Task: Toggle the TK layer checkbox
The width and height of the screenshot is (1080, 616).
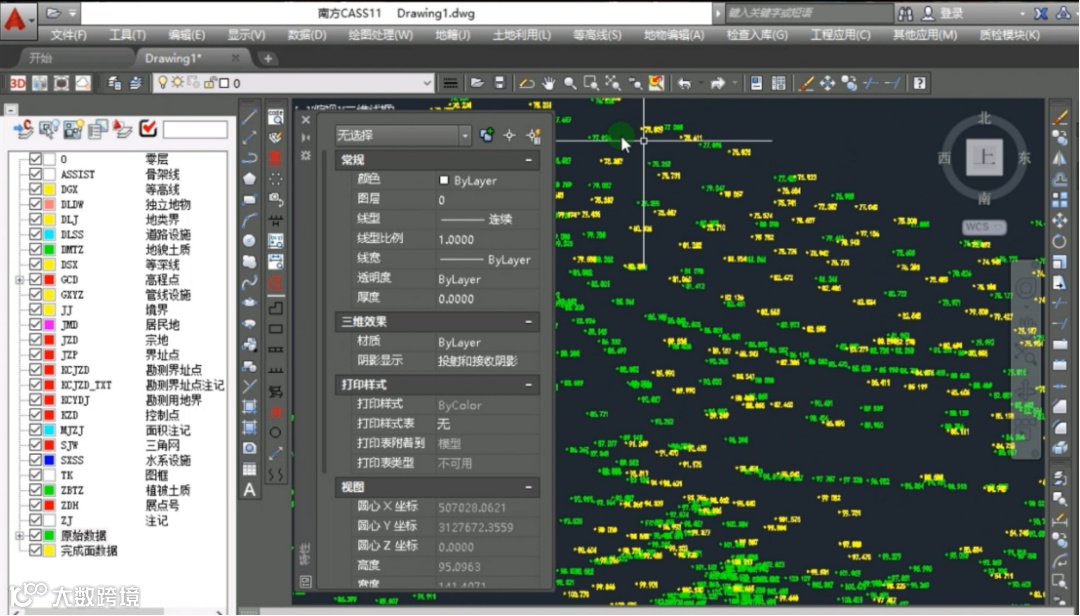Action: point(35,475)
